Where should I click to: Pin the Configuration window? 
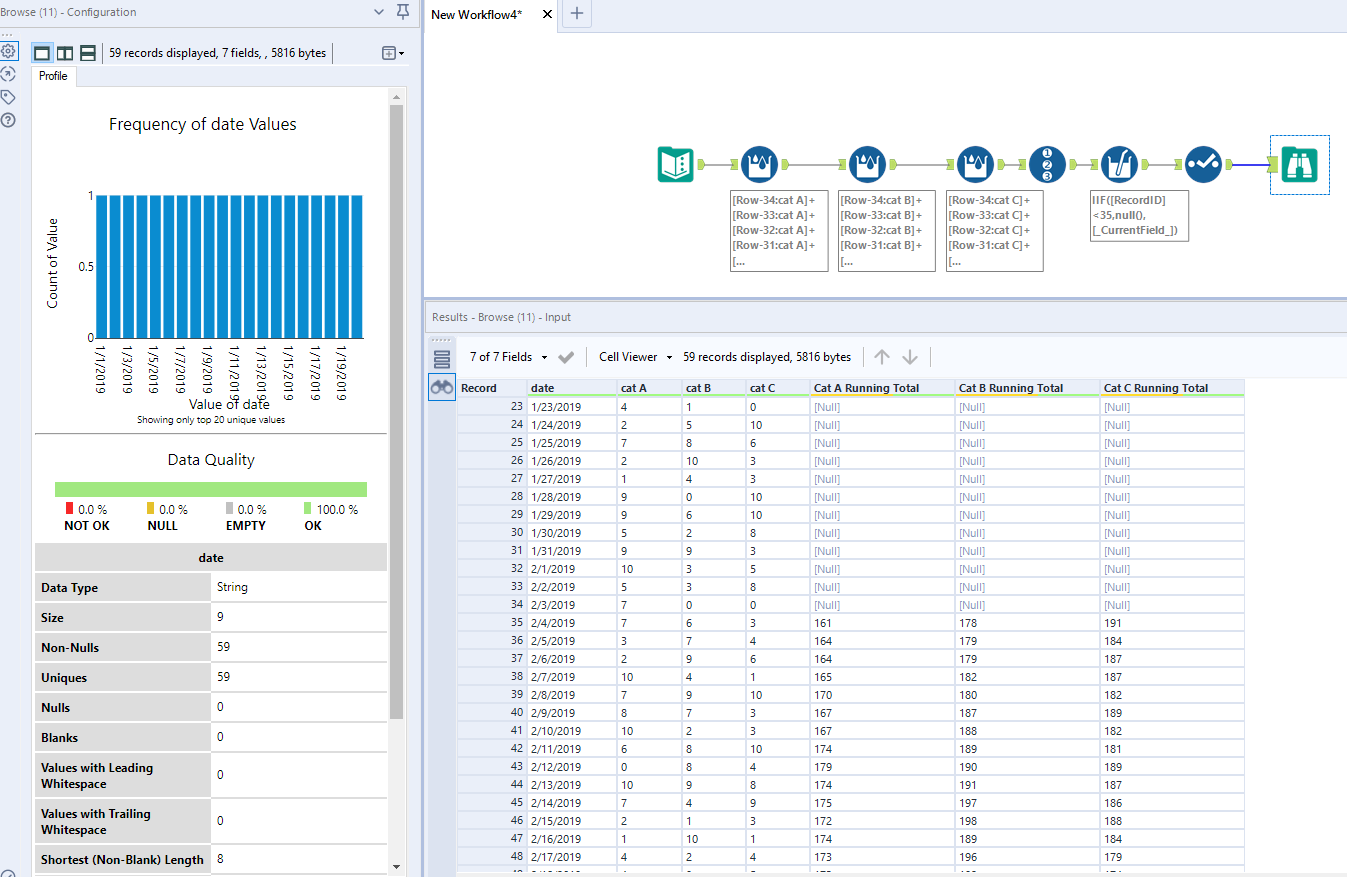click(403, 12)
